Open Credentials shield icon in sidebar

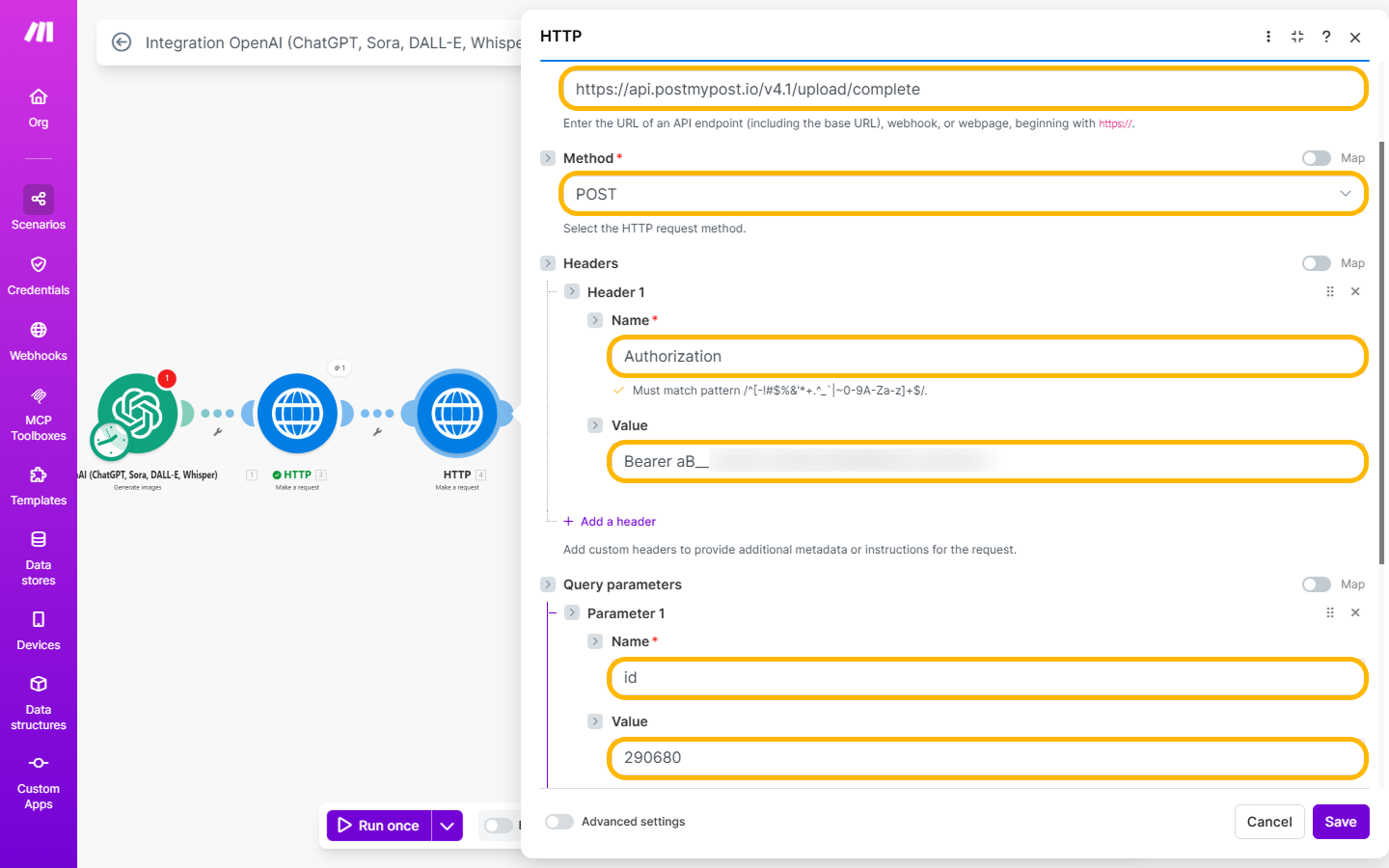coord(39,265)
